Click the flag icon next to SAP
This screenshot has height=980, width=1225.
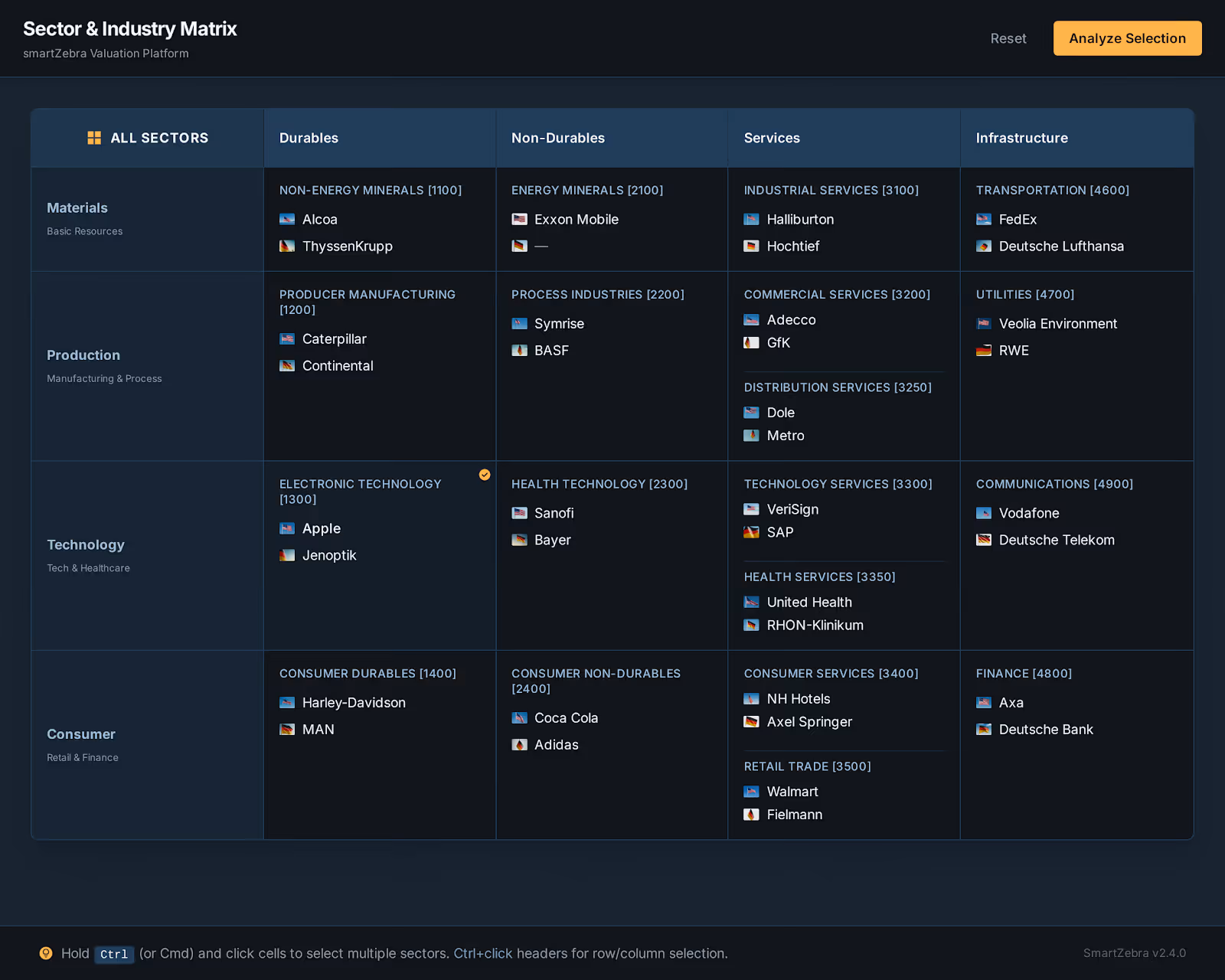pyautogui.click(x=751, y=532)
